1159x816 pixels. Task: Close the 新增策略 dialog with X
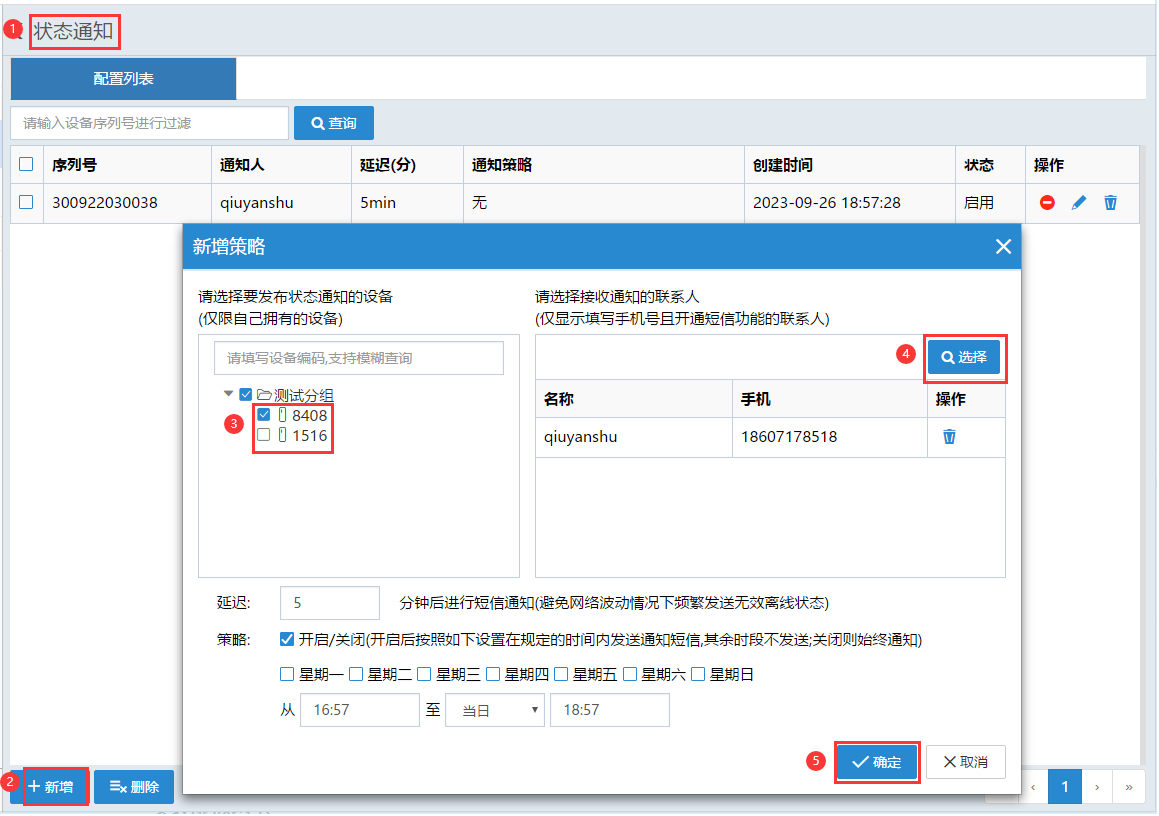click(x=1003, y=247)
